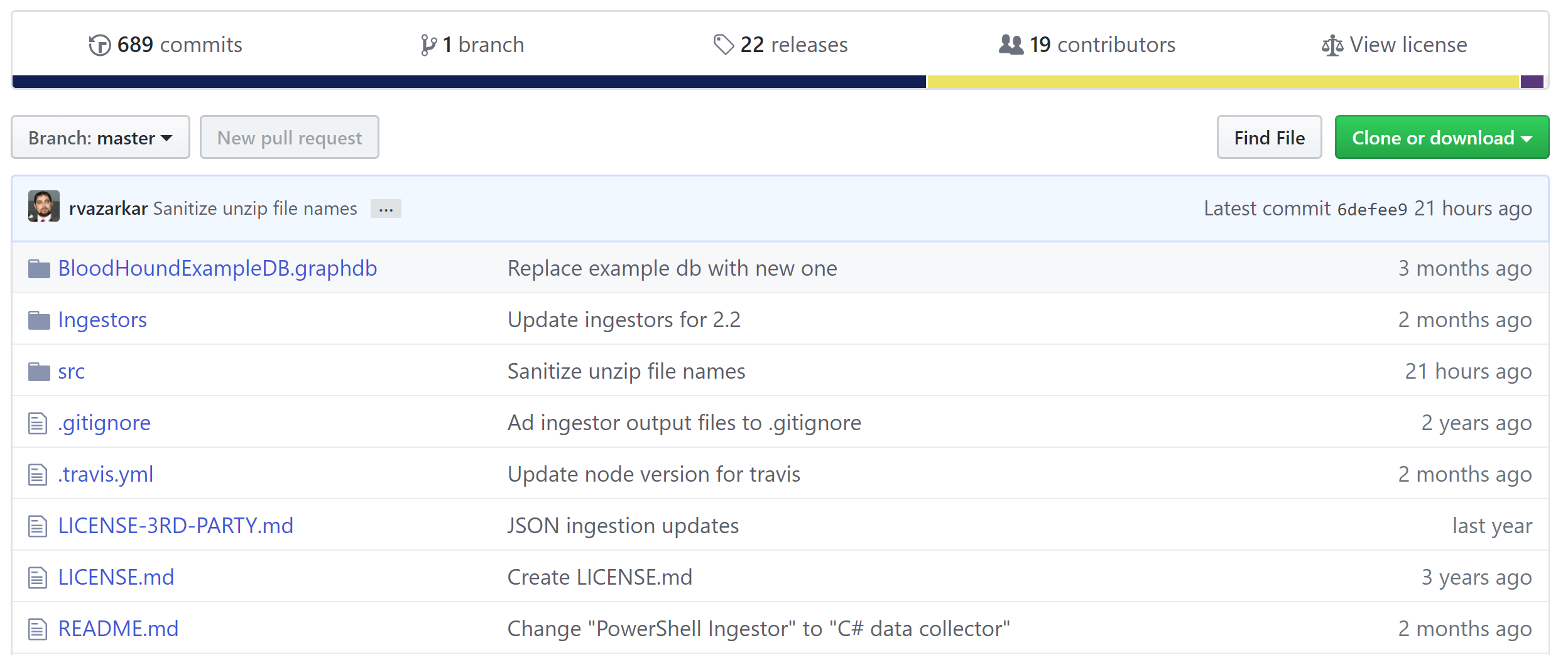
Task: Open rvazarkar's profile link
Action: pyautogui.click(x=108, y=208)
